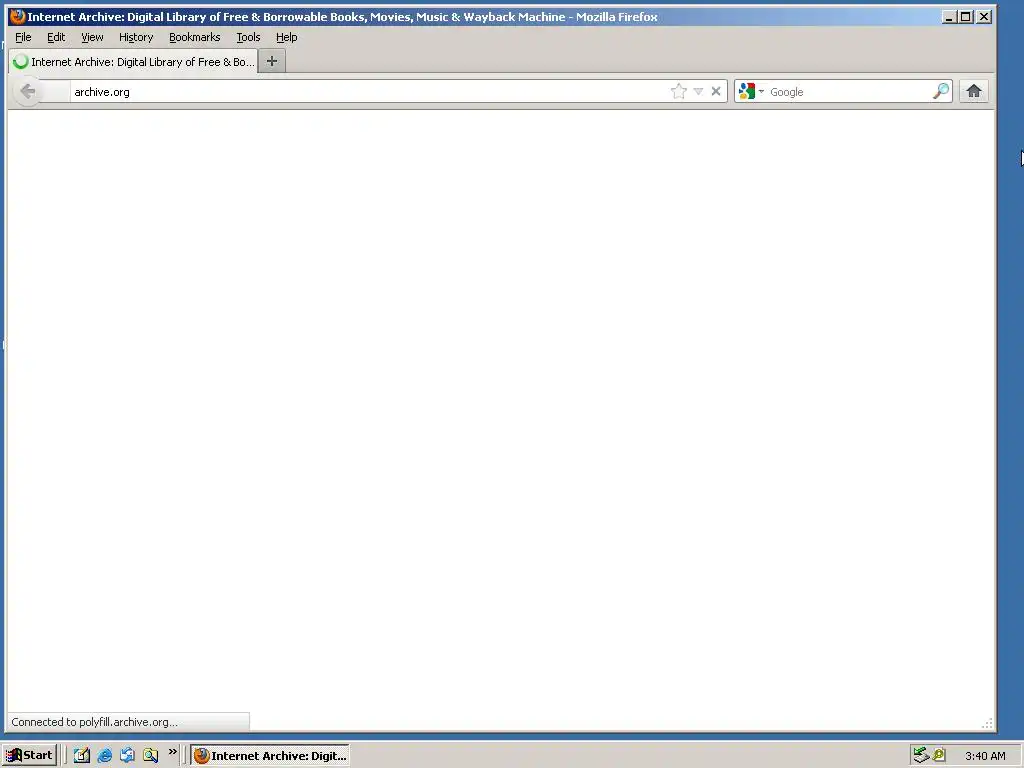Go to the Home page icon
Image resolution: width=1024 pixels, height=768 pixels.
click(974, 91)
